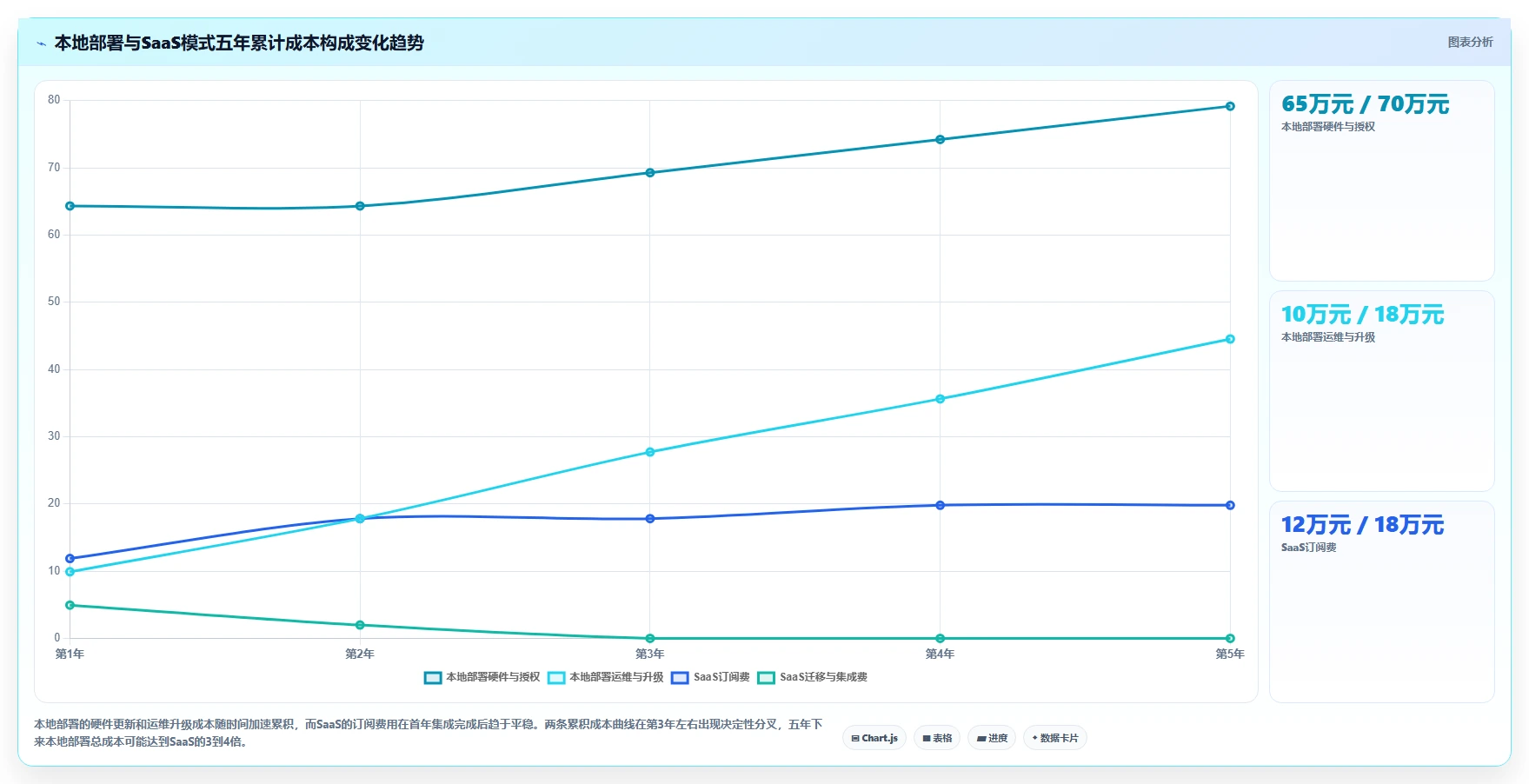Click the 数据卡片 tag
The height and width of the screenshot is (784, 1529).
[1055, 738]
